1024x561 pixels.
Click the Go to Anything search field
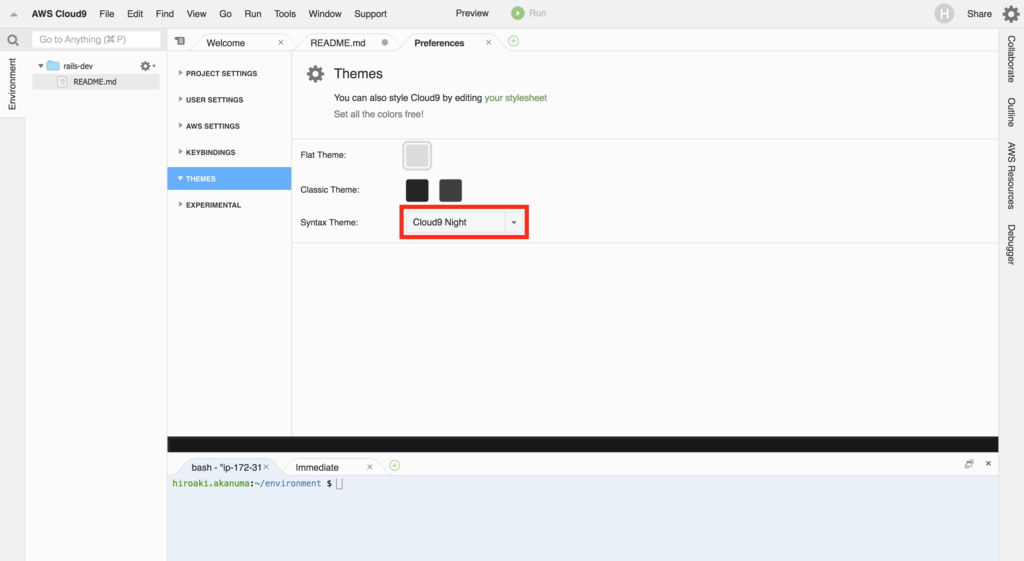[96, 39]
